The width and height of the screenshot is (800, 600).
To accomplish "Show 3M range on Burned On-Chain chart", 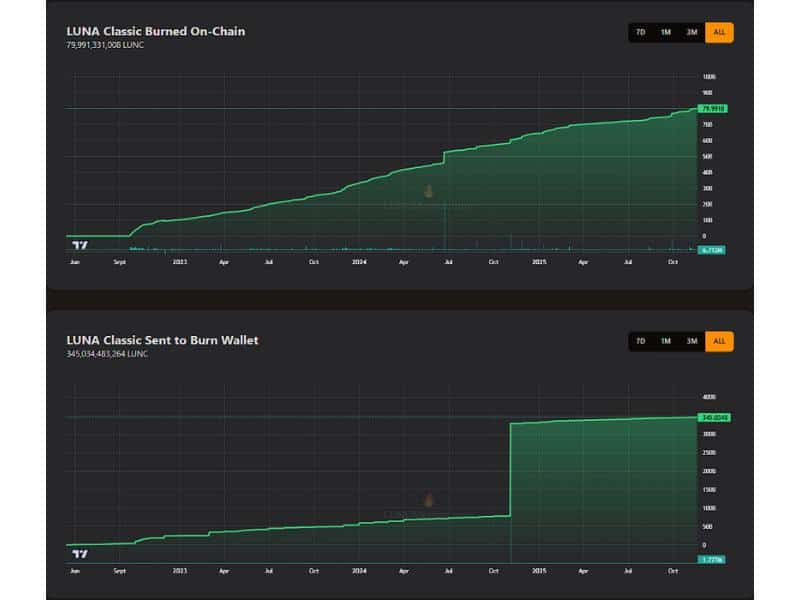I will pyautogui.click(x=692, y=32).
